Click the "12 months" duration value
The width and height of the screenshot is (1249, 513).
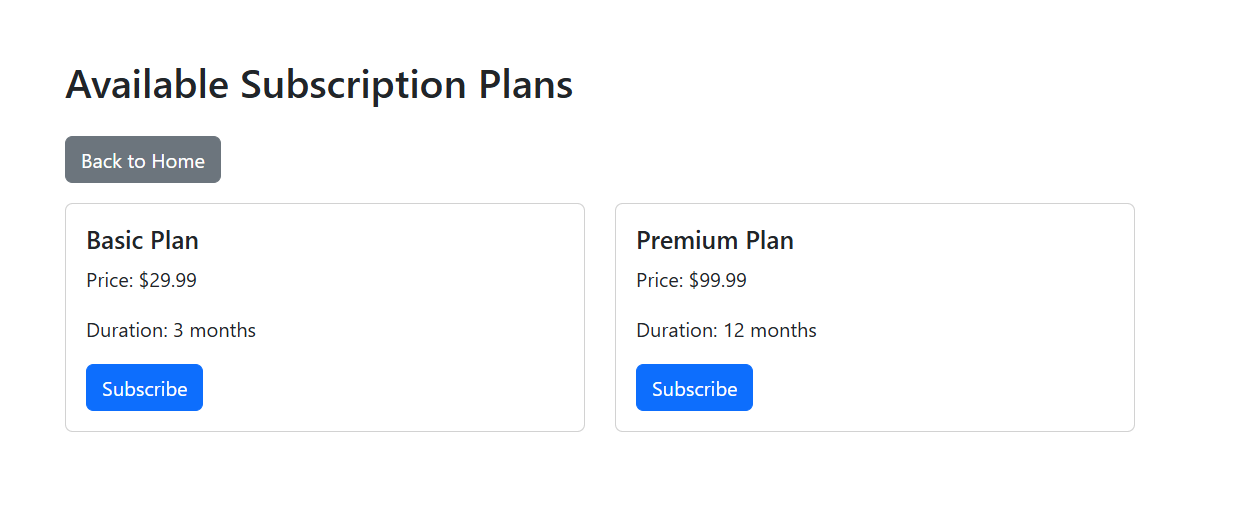(770, 331)
